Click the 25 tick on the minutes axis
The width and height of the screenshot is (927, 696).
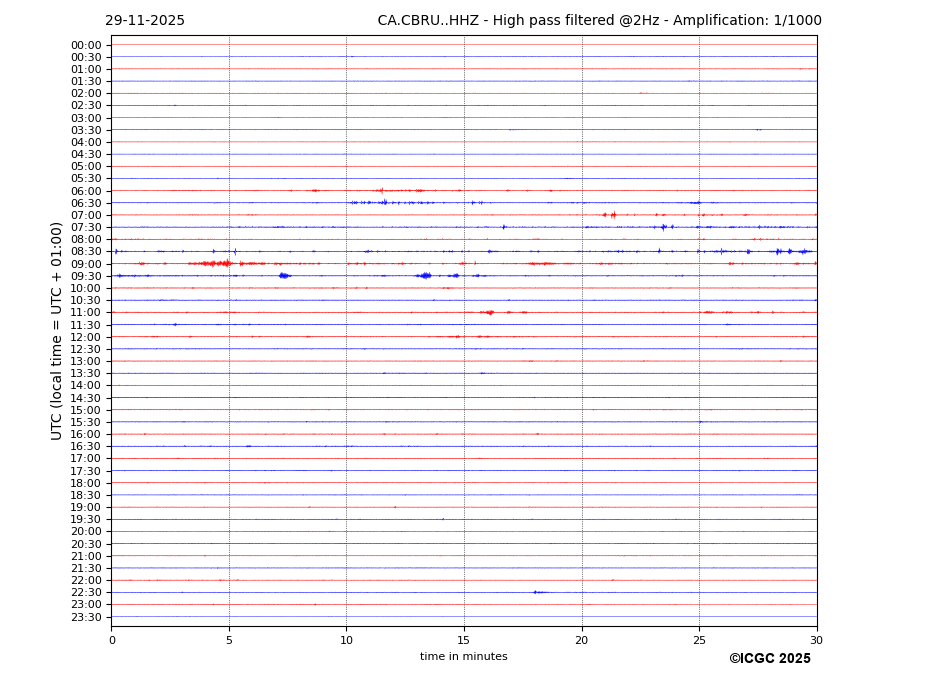click(699, 640)
